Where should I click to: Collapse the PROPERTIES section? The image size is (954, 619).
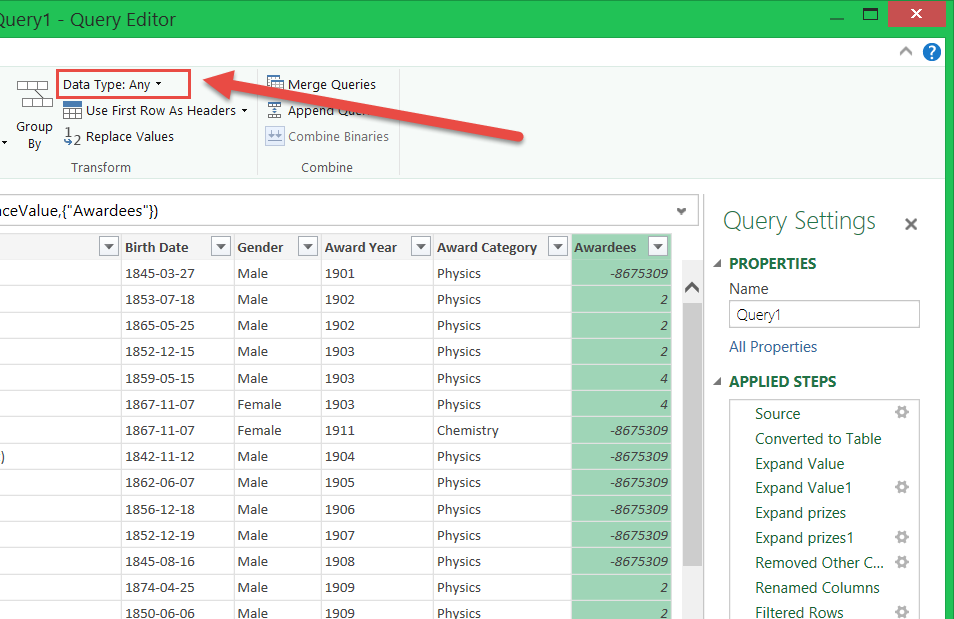pyautogui.click(x=717, y=264)
